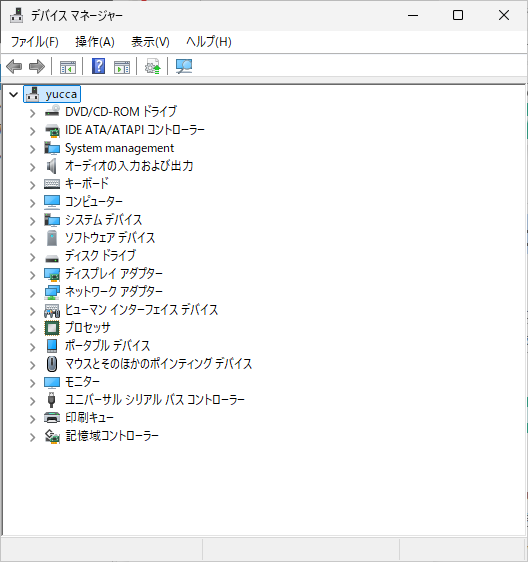Click the action pane toolbar icon
The image size is (528, 562).
click(x=122, y=67)
